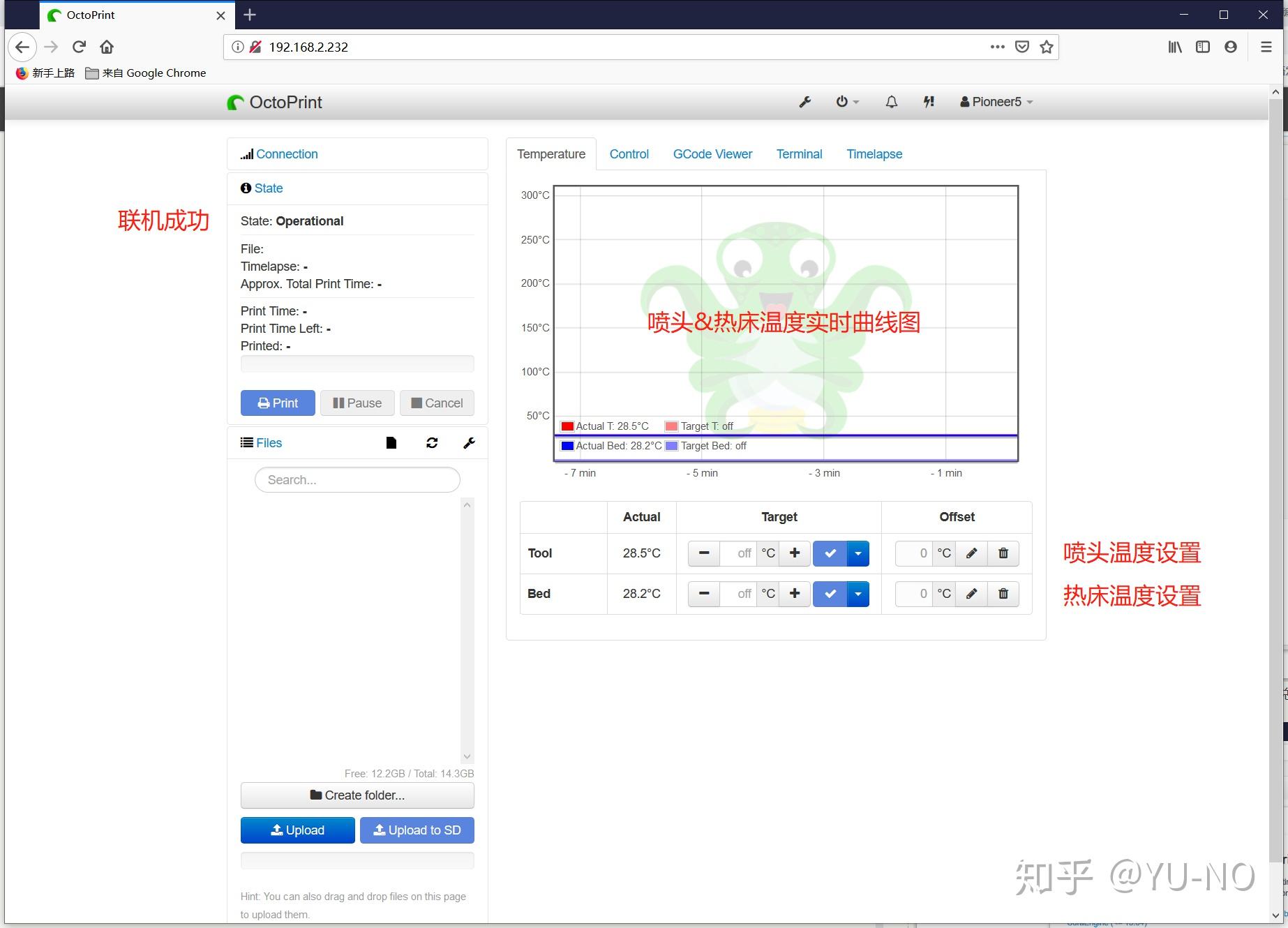Switch to the Terminal tab

799,154
